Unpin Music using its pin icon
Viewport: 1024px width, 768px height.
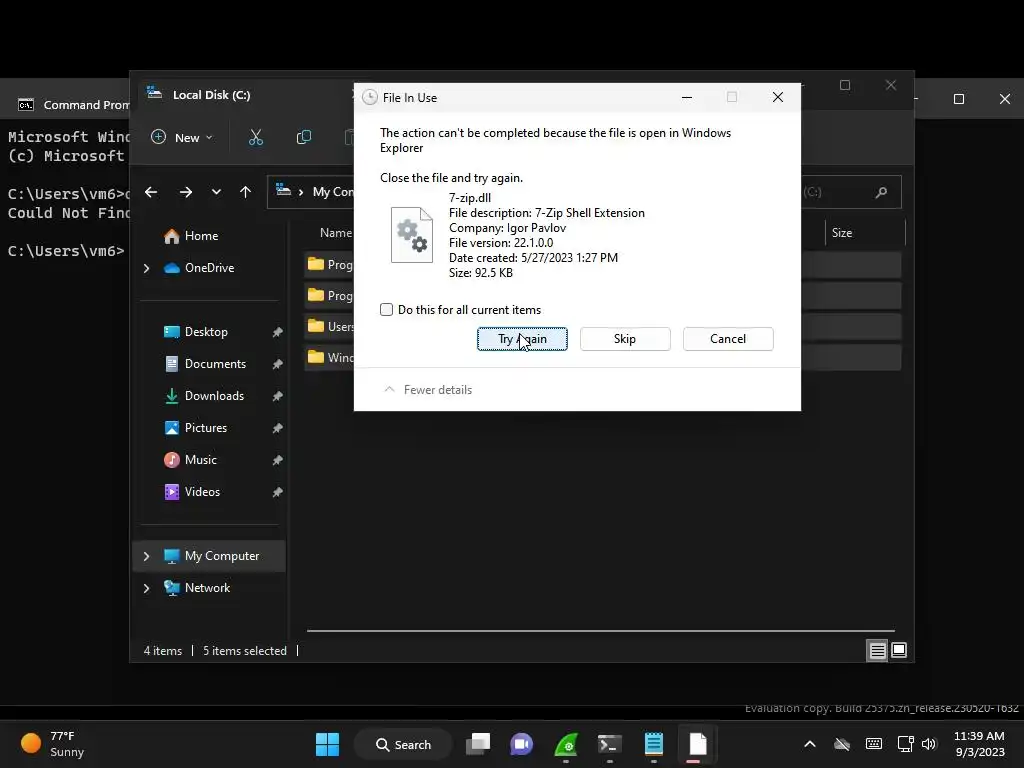click(278, 460)
